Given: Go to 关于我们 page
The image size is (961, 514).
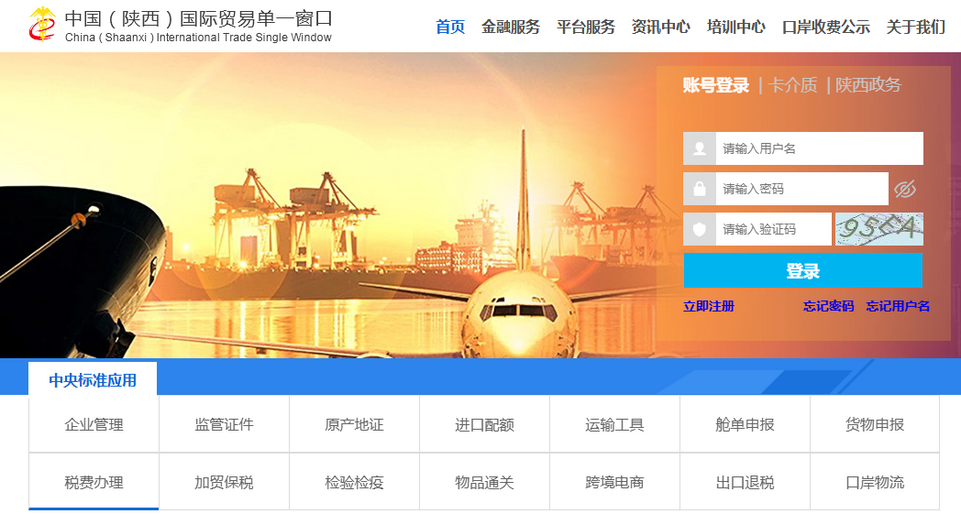Looking at the screenshot, I should tap(915, 27).
